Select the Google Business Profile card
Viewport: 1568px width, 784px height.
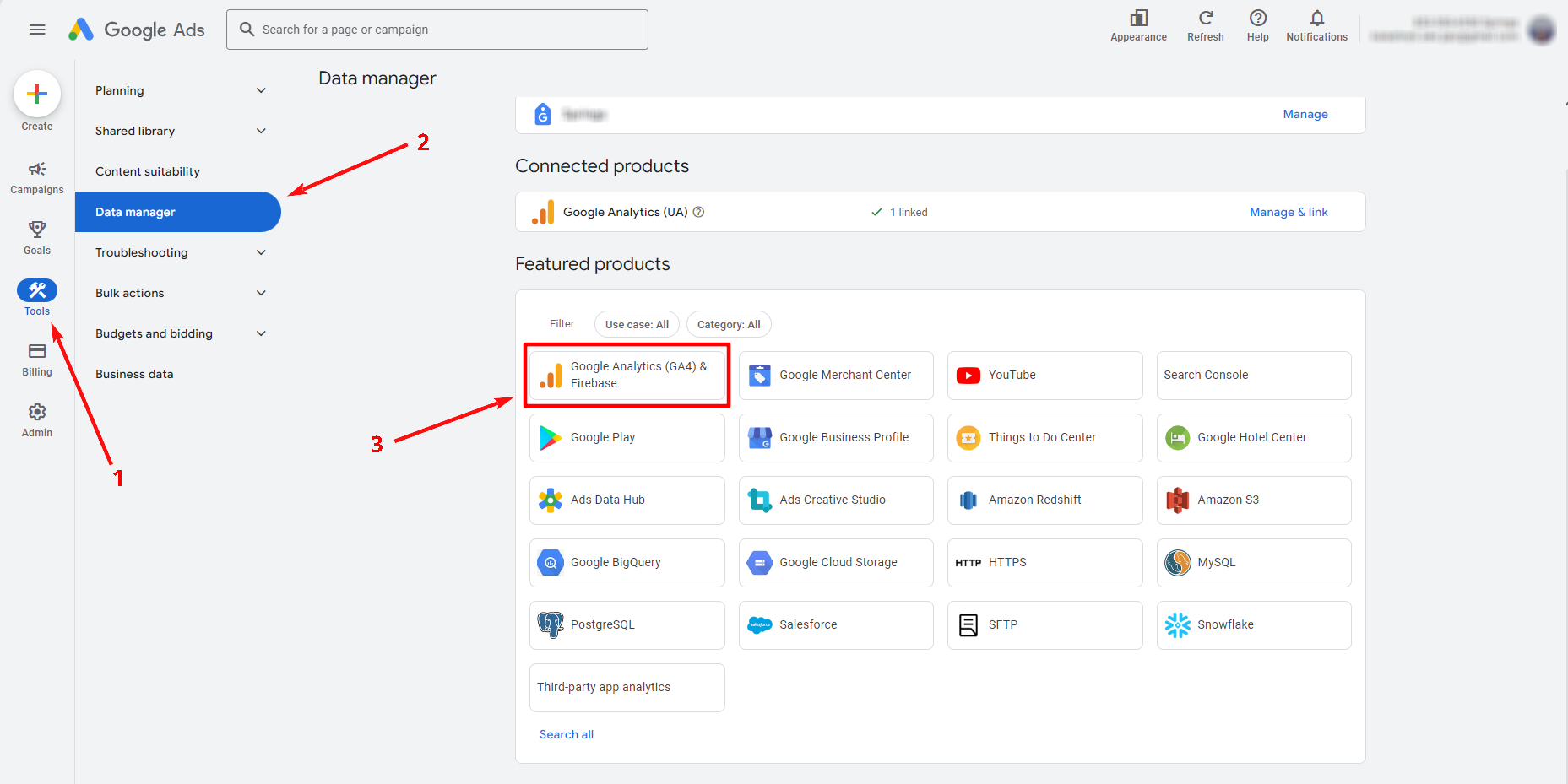[836, 438]
